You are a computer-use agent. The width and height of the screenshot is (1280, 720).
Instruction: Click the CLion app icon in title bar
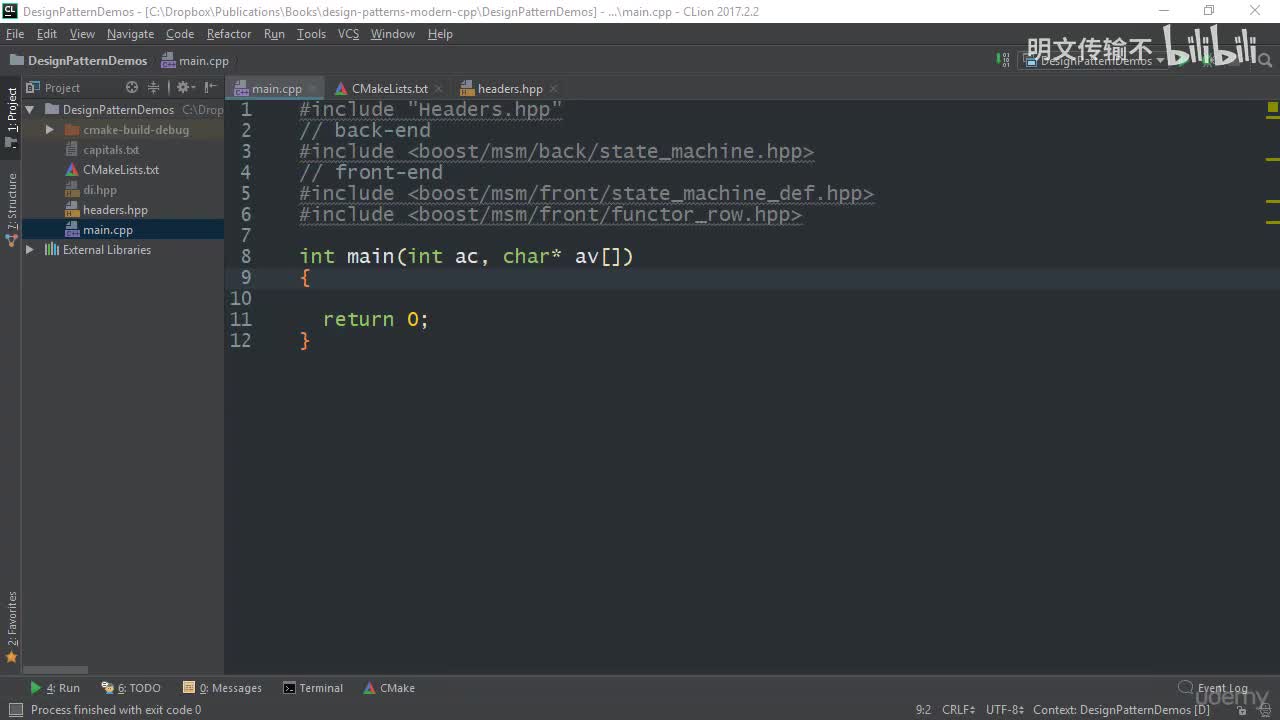coord(10,11)
